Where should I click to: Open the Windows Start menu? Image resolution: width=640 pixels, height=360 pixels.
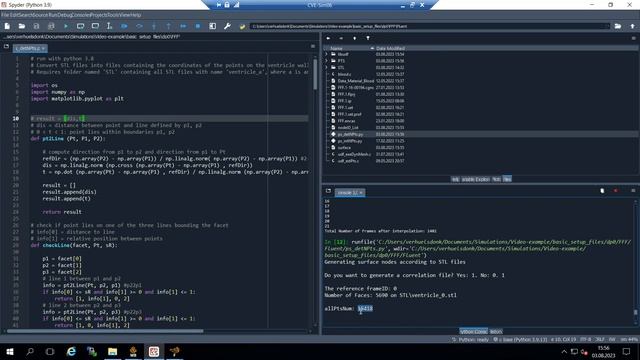coord(10,351)
